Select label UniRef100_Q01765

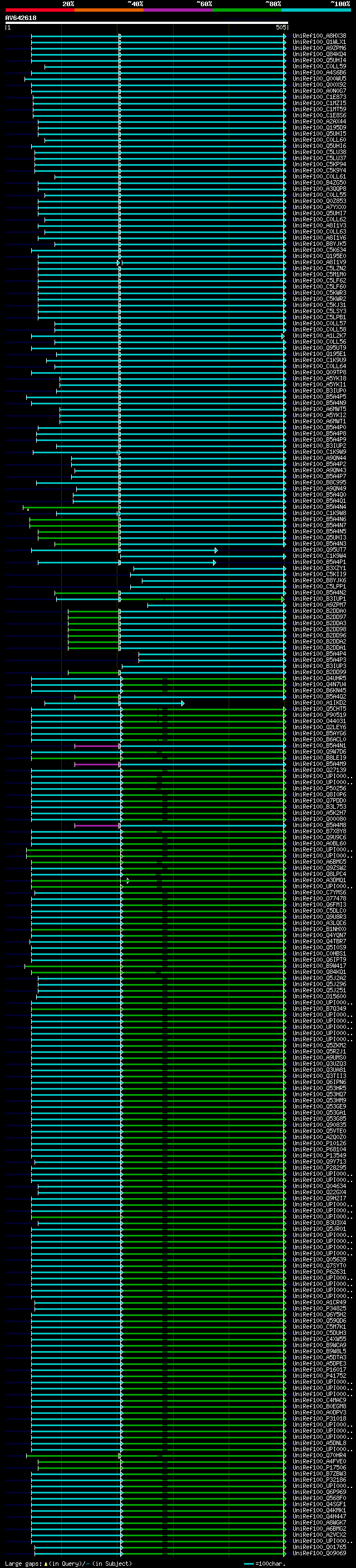[319, 1547]
